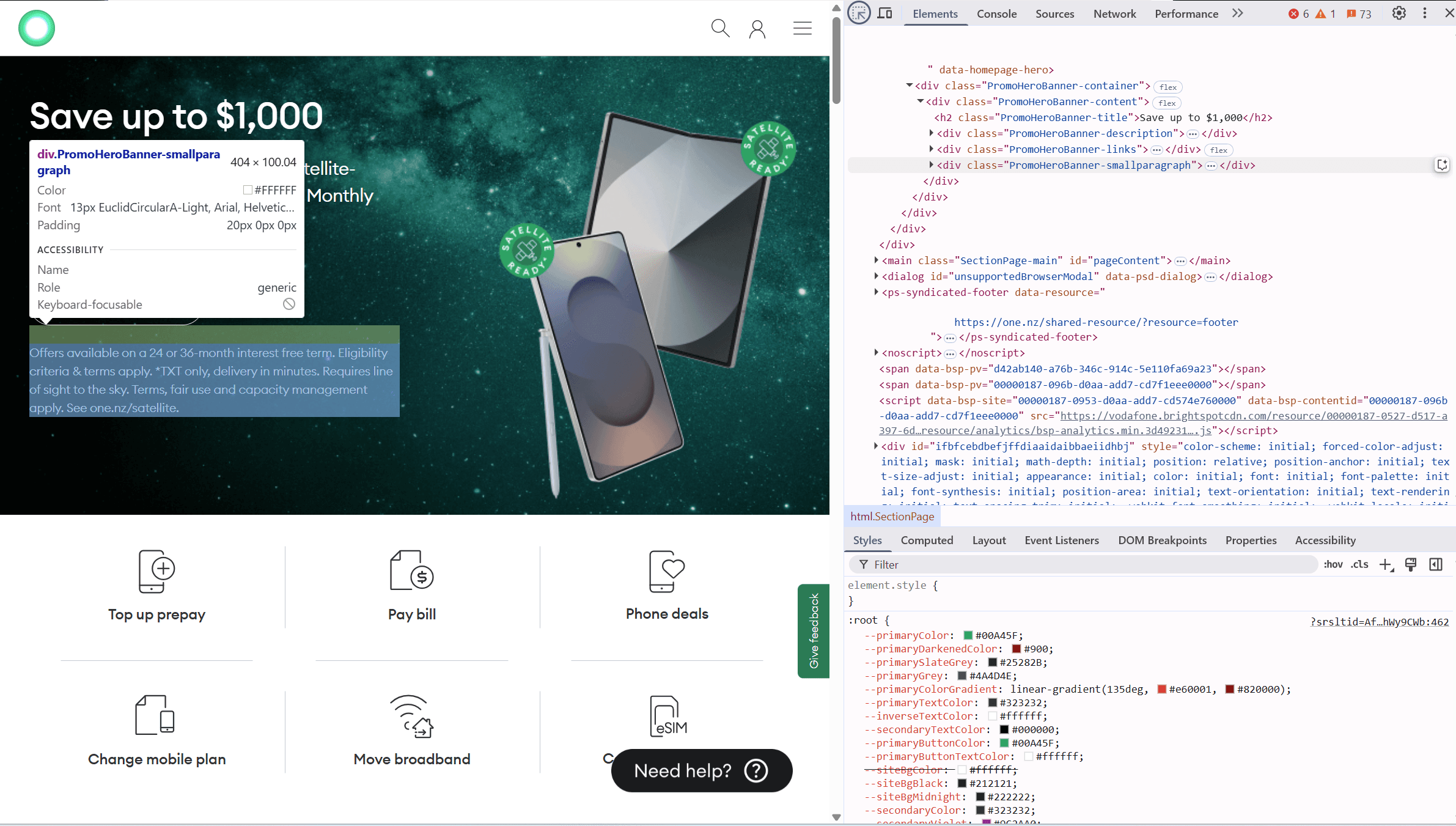Image resolution: width=1456 pixels, height=826 pixels.
Task: Expand the noscript node
Action: click(877, 353)
